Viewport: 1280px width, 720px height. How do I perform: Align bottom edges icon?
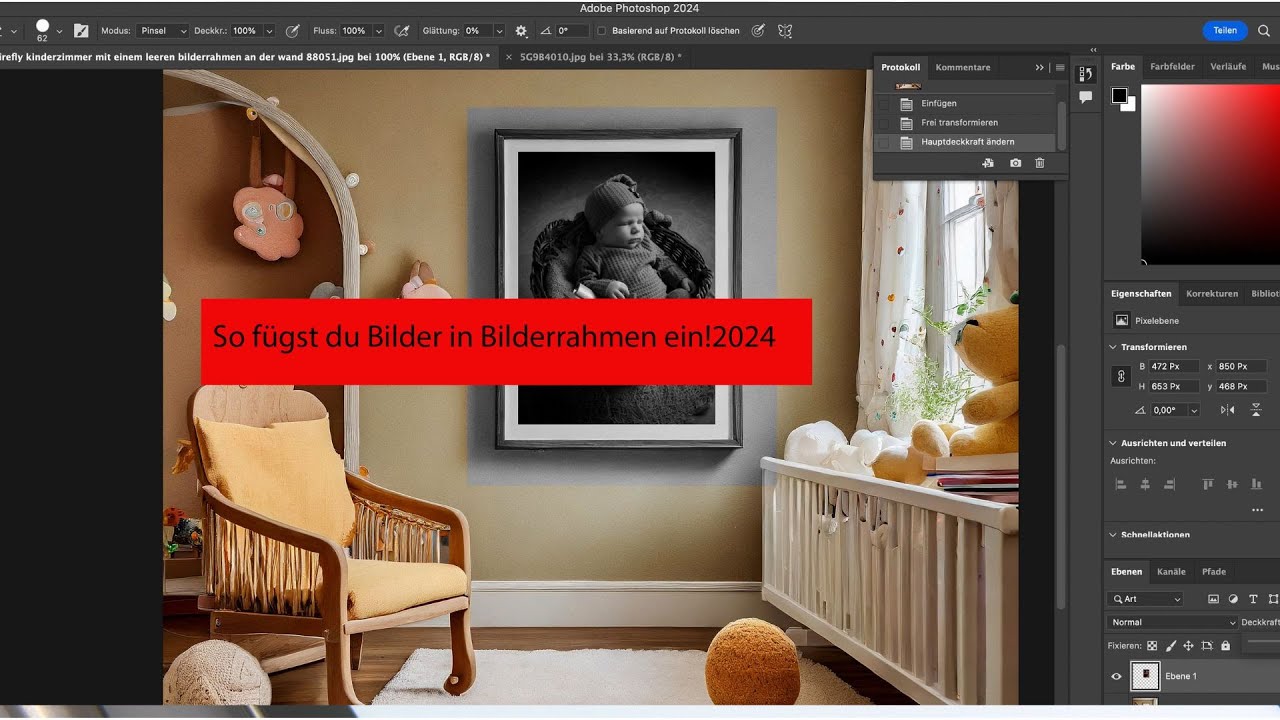pyautogui.click(x=1257, y=484)
